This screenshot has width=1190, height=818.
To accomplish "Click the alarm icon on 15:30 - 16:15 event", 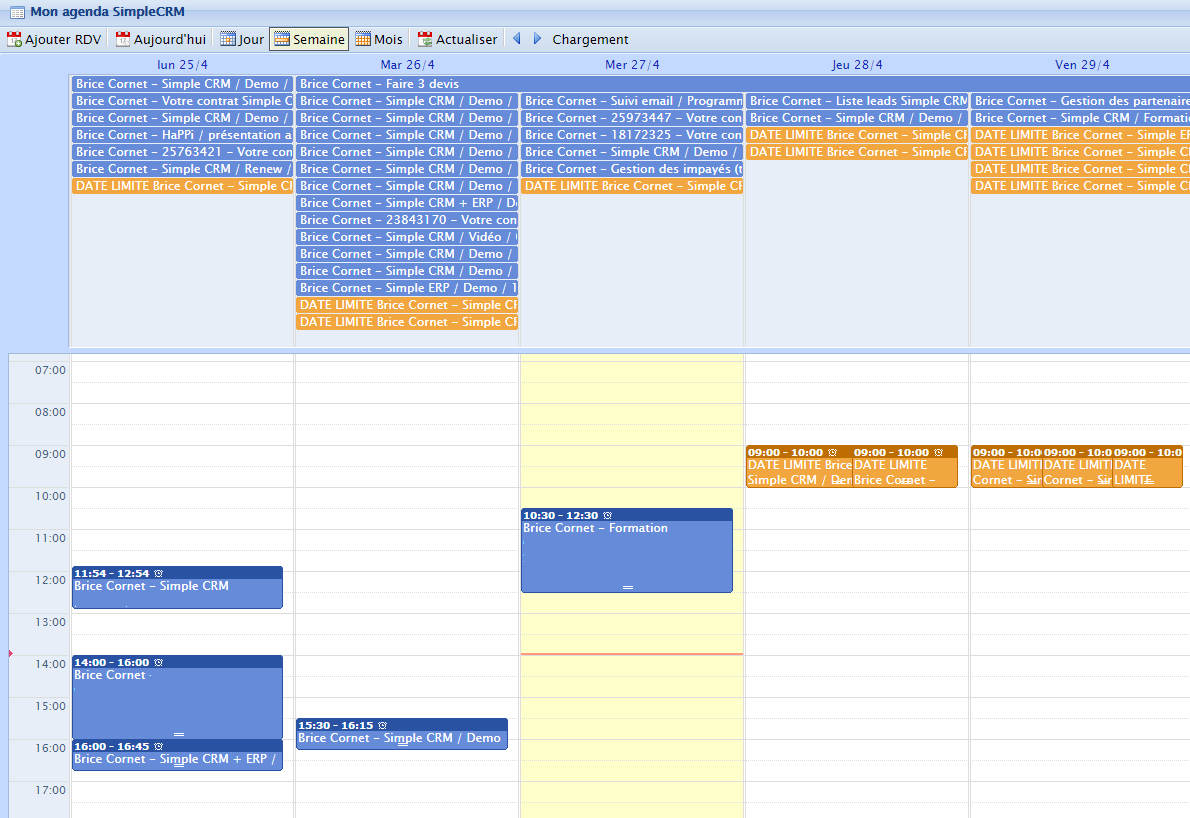I will (382, 725).
